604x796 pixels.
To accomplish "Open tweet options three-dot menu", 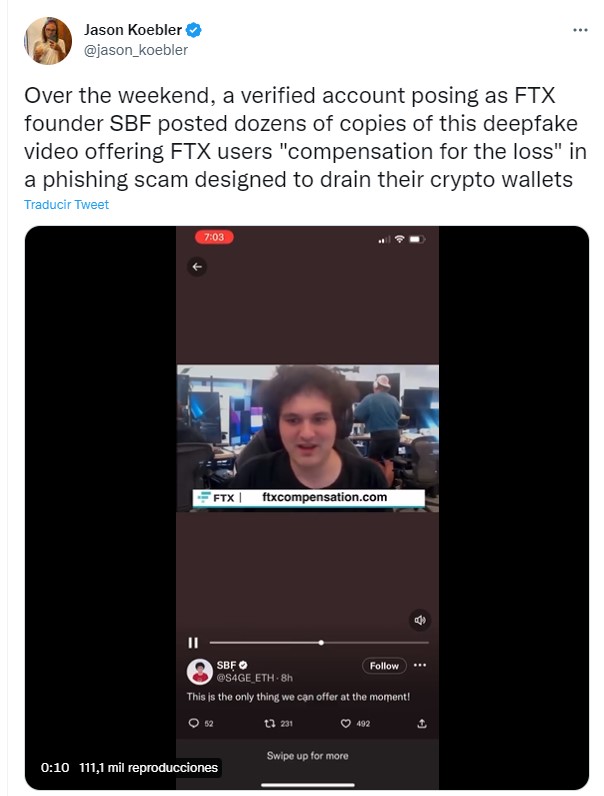I will coord(580,30).
